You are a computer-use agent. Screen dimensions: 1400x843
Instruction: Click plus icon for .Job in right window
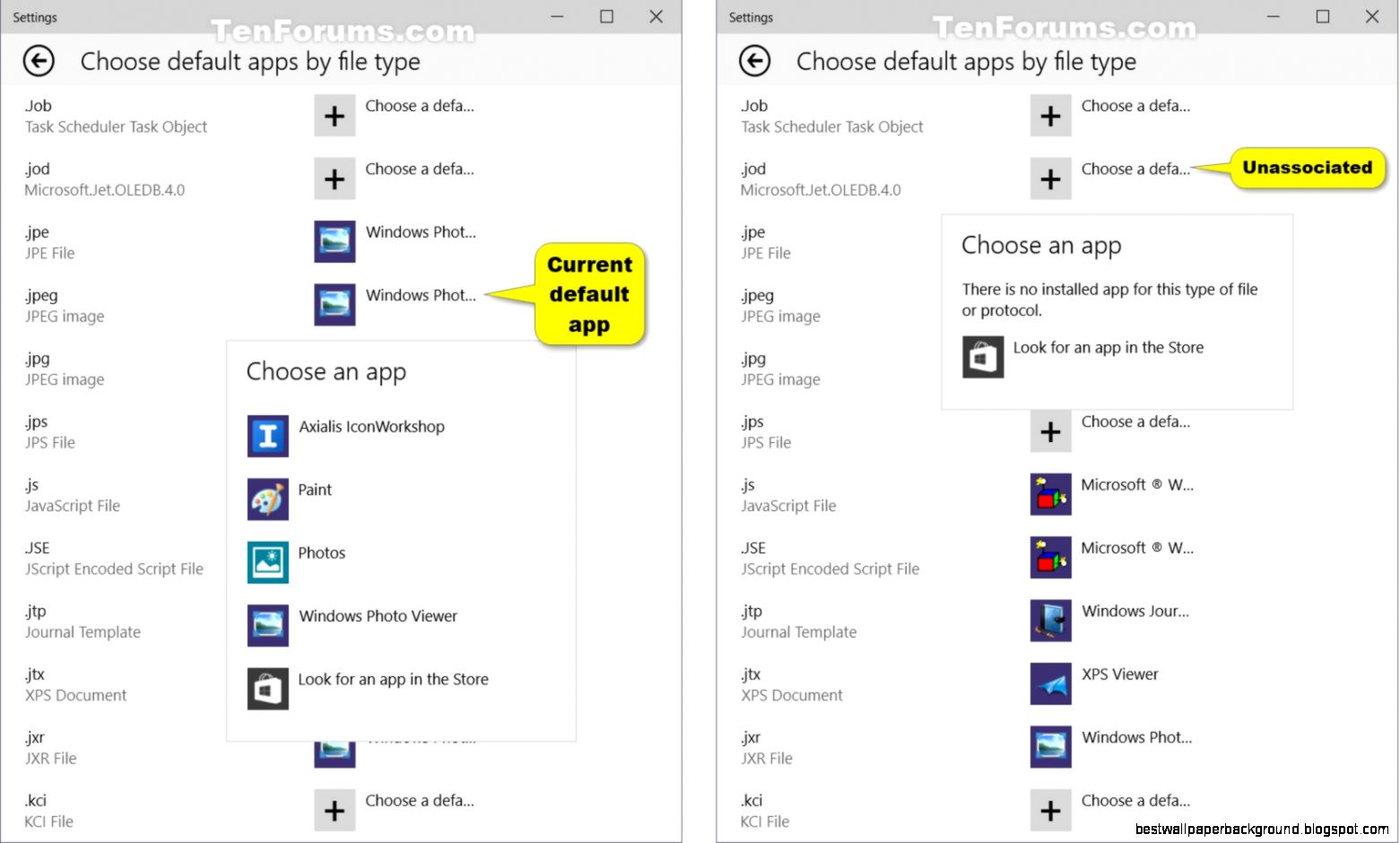[x=1051, y=117]
